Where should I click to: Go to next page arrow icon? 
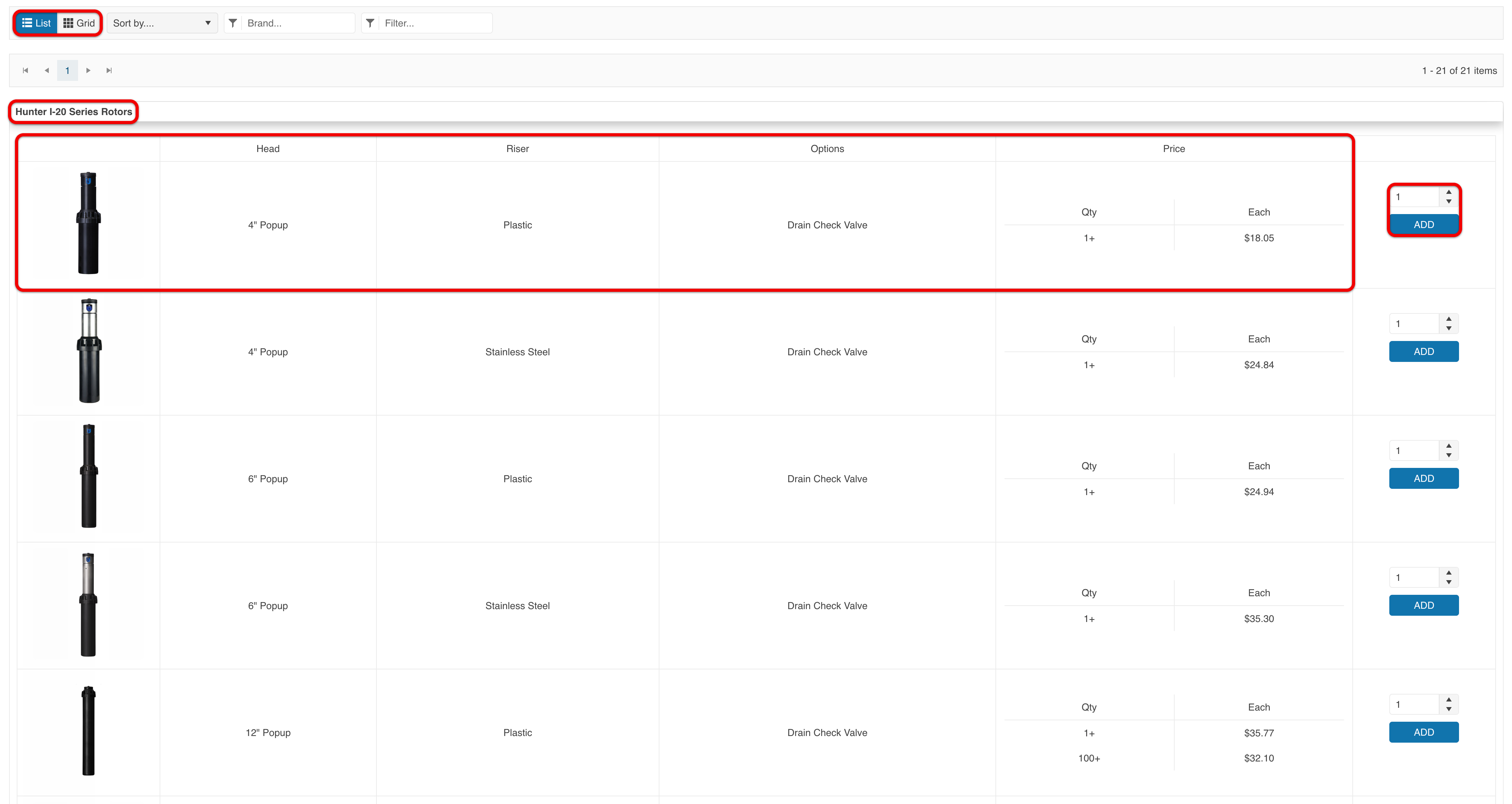pyautogui.click(x=88, y=70)
